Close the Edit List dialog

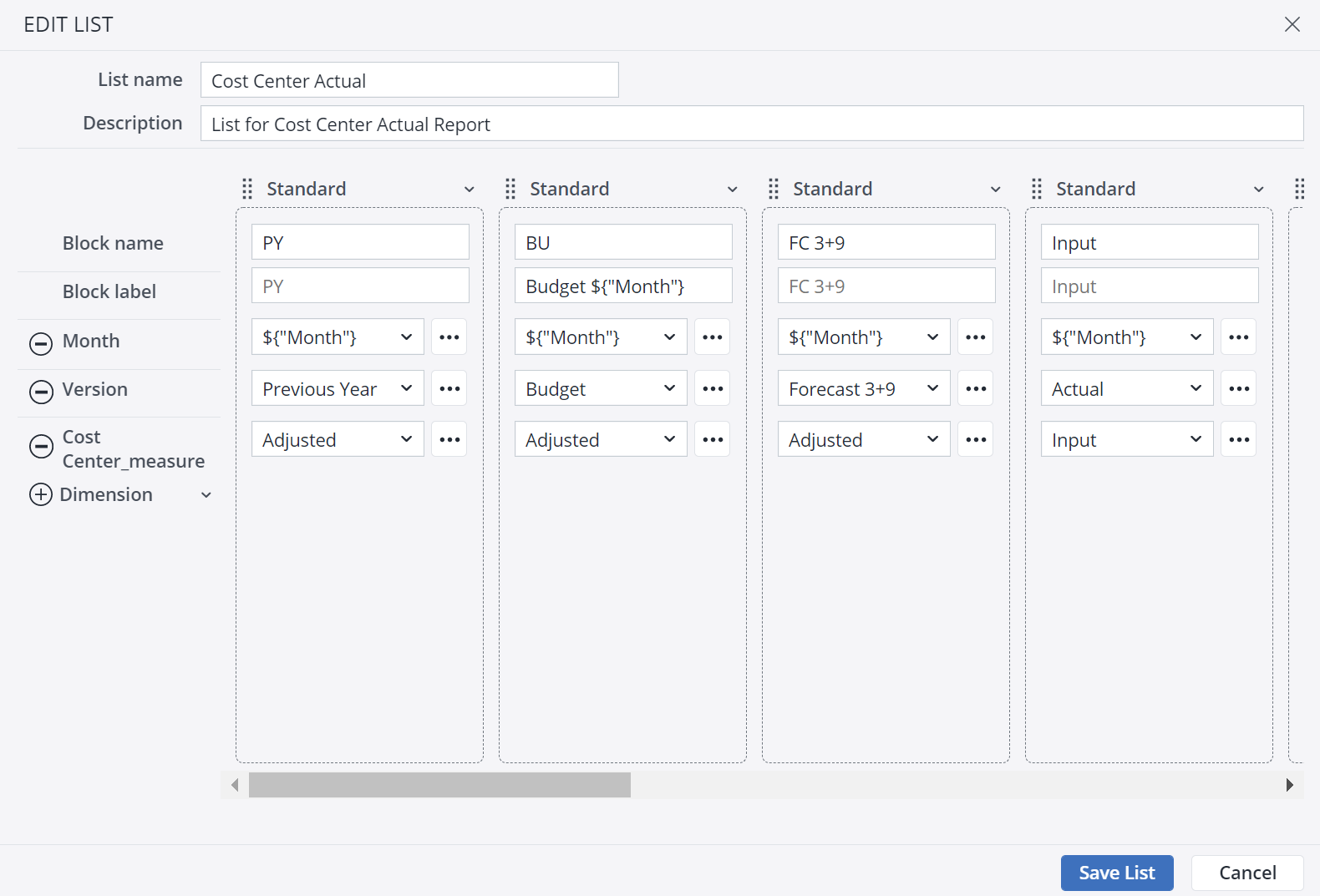click(1292, 24)
